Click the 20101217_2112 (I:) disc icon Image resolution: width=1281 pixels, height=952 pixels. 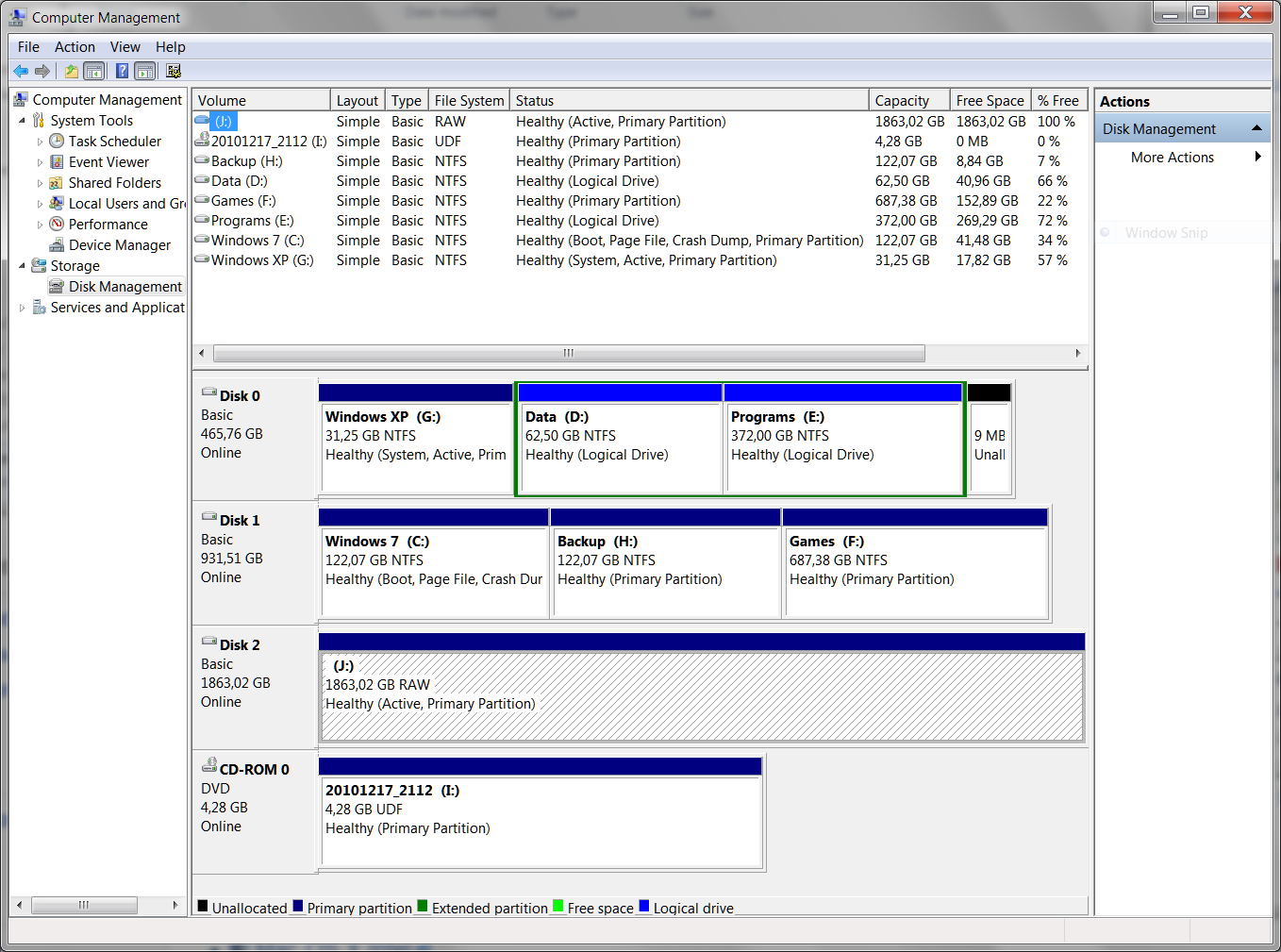202,141
